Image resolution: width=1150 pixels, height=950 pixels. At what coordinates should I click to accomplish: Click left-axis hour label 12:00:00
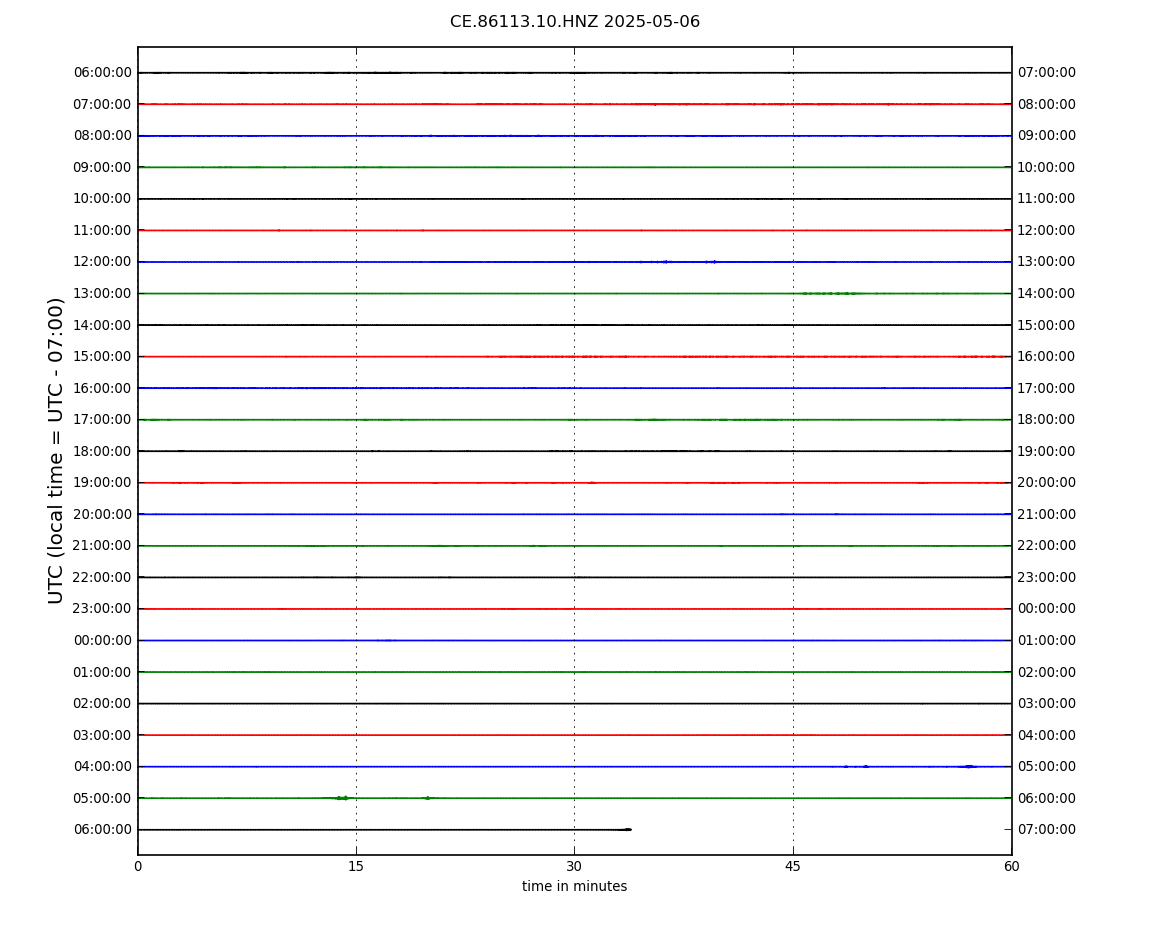coord(103,262)
